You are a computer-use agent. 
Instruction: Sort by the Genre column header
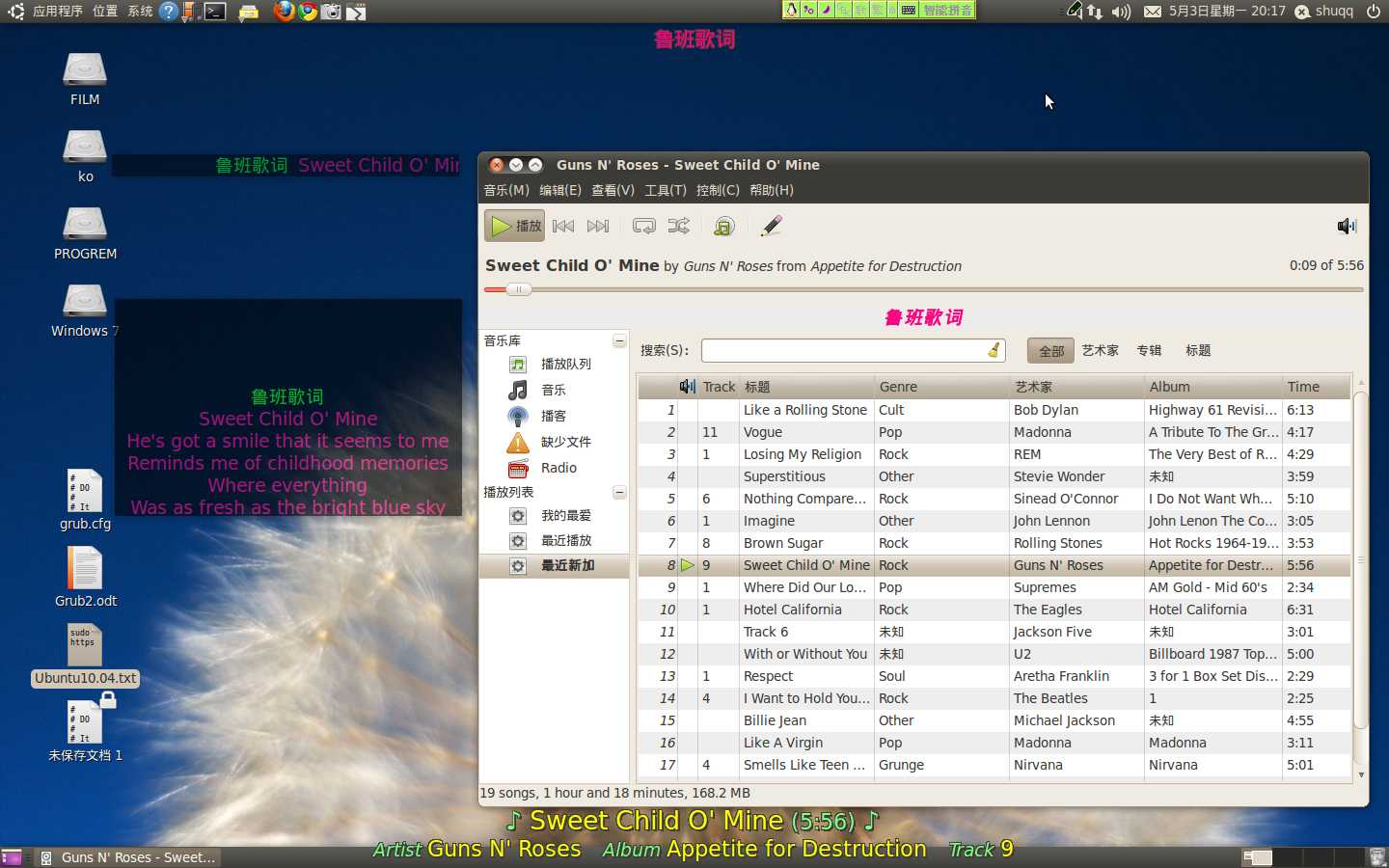(941, 387)
